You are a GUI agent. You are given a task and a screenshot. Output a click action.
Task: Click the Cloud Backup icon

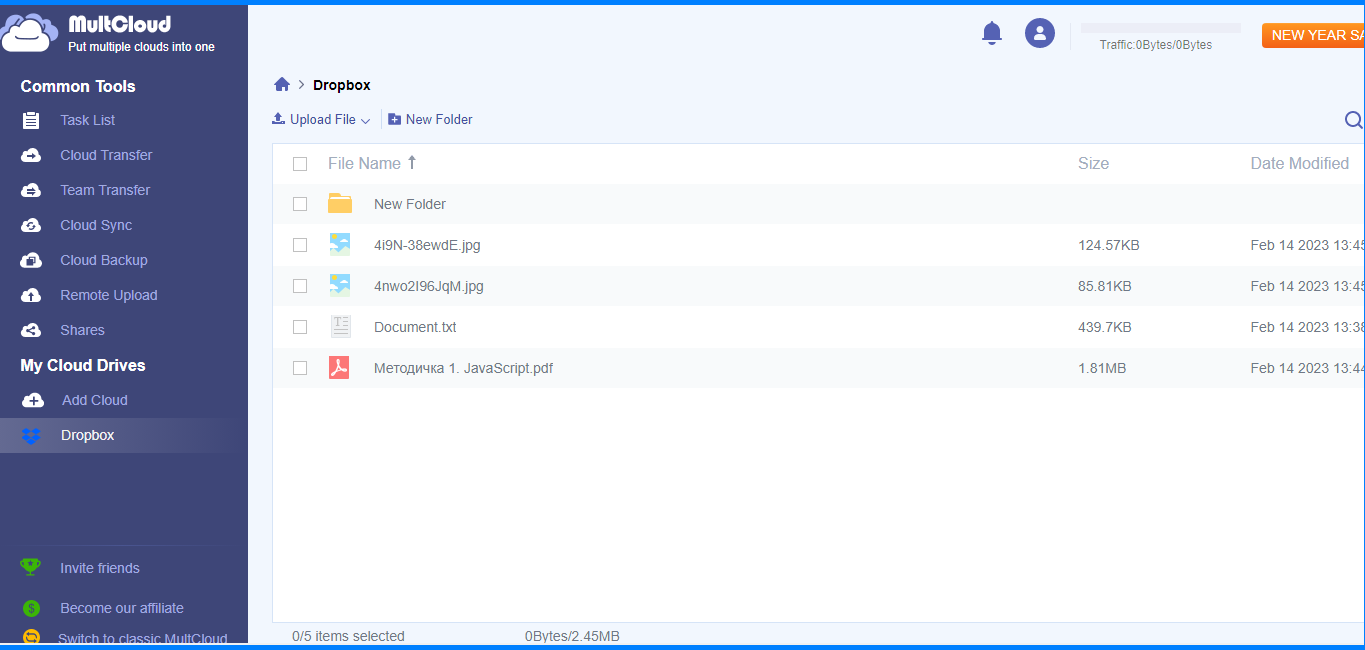pos(31,260)
